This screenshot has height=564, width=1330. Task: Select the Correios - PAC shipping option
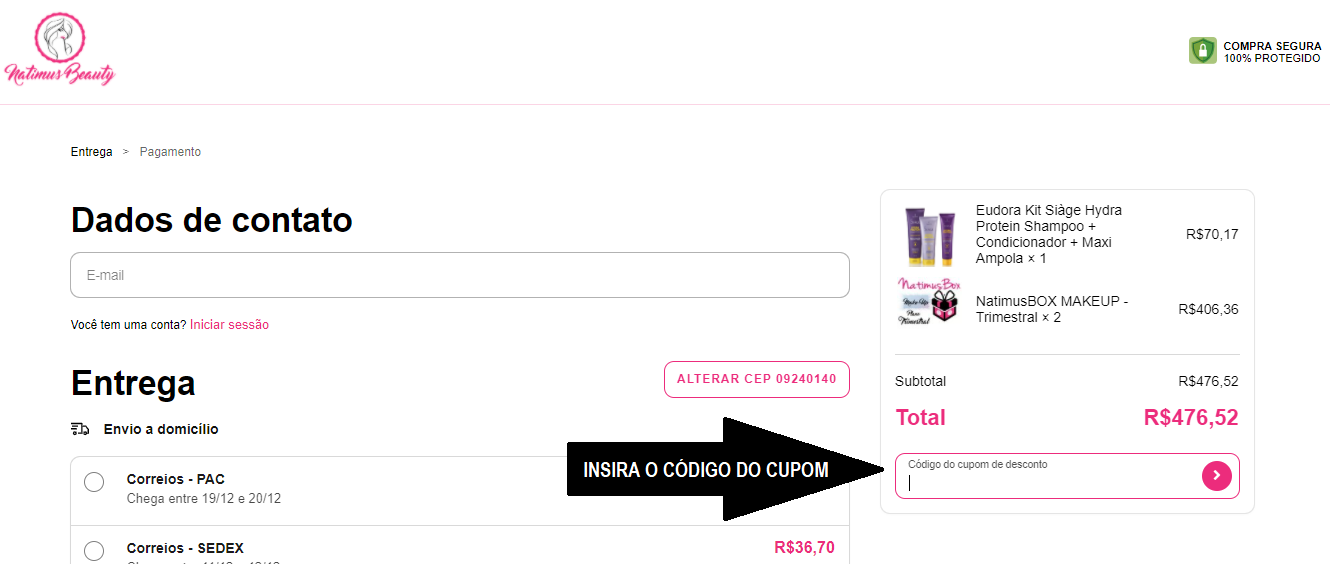point(94,482)
